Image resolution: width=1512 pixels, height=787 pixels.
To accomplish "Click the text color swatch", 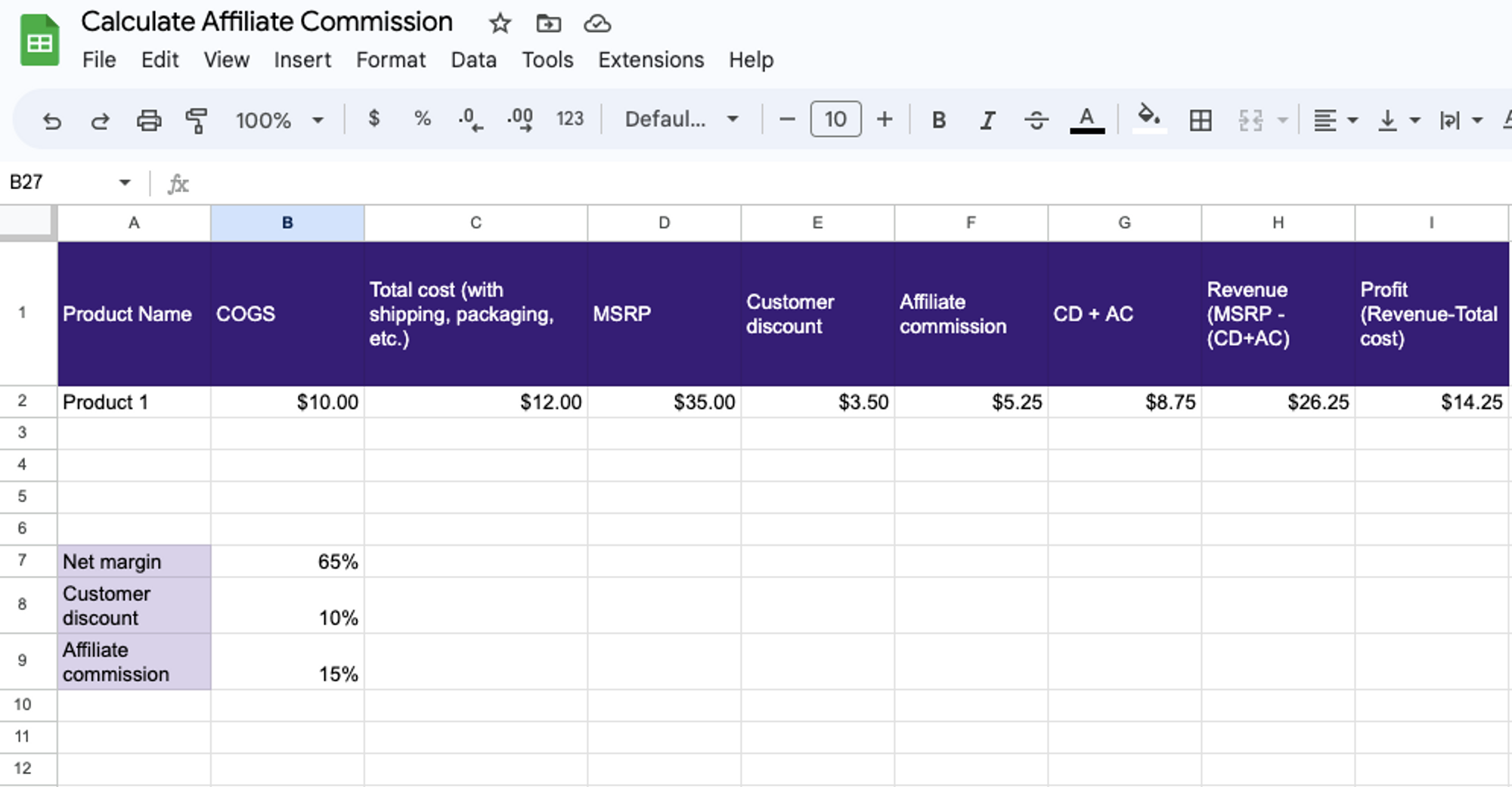I will point(1086,119).
